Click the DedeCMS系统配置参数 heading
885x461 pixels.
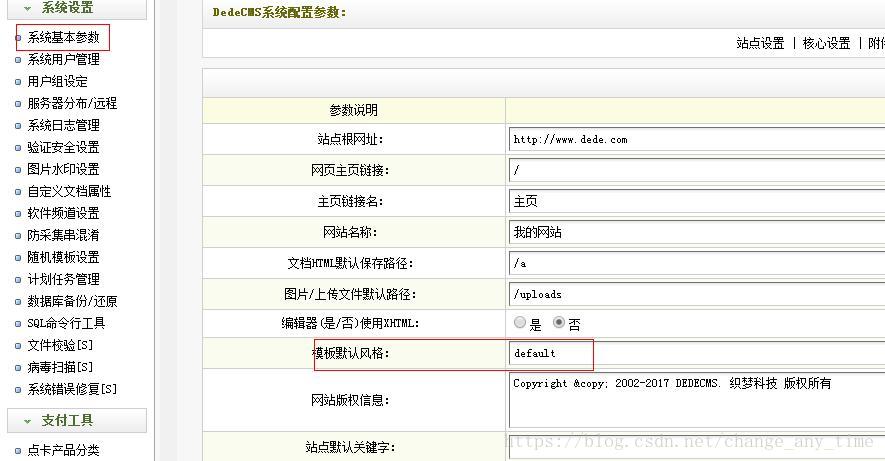click(279, 12)
